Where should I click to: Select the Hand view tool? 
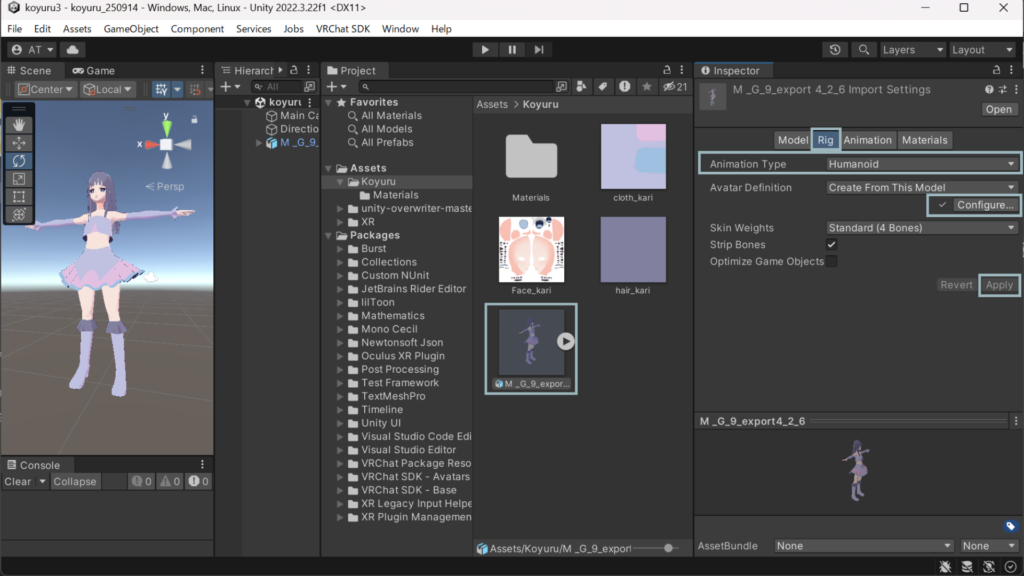(18, 125)
